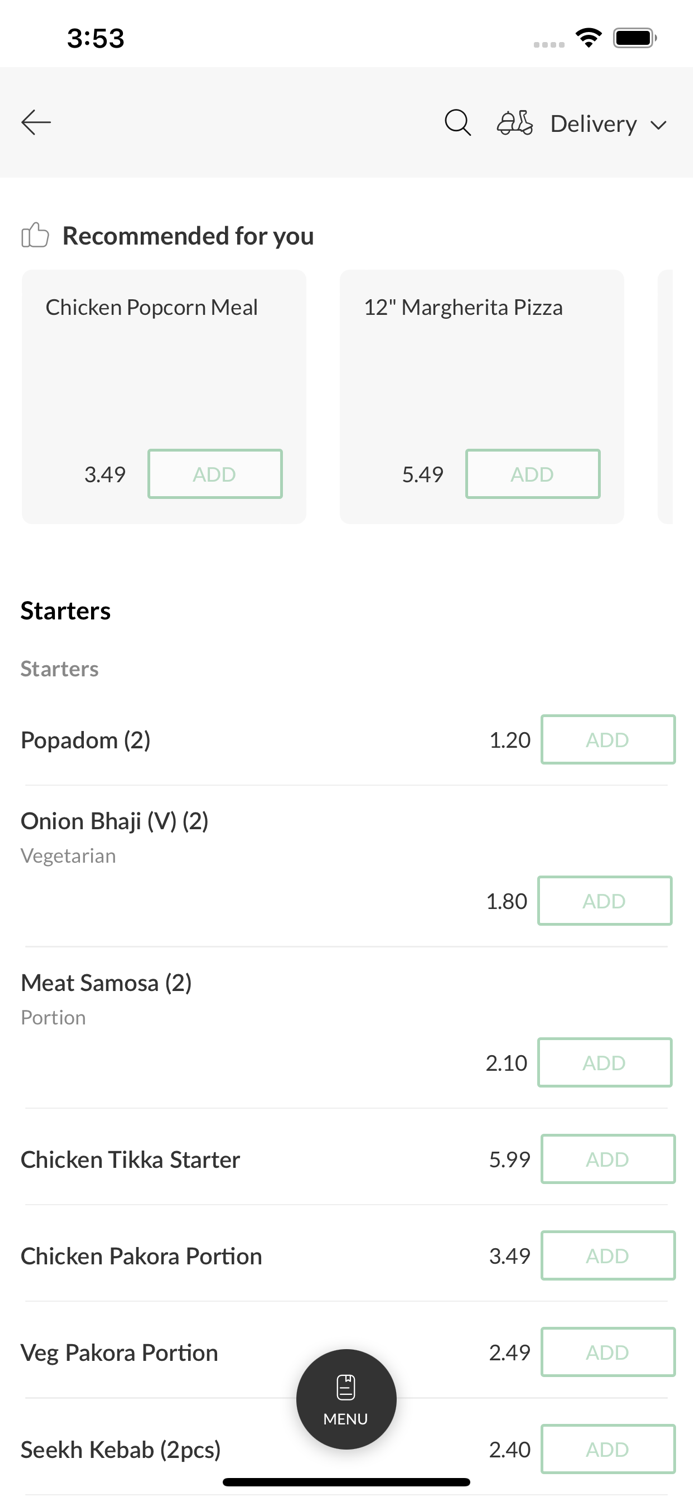Add Popadom (2) to basket
The height and width of the screenshot is (1500, 693).
click(608, 740)
